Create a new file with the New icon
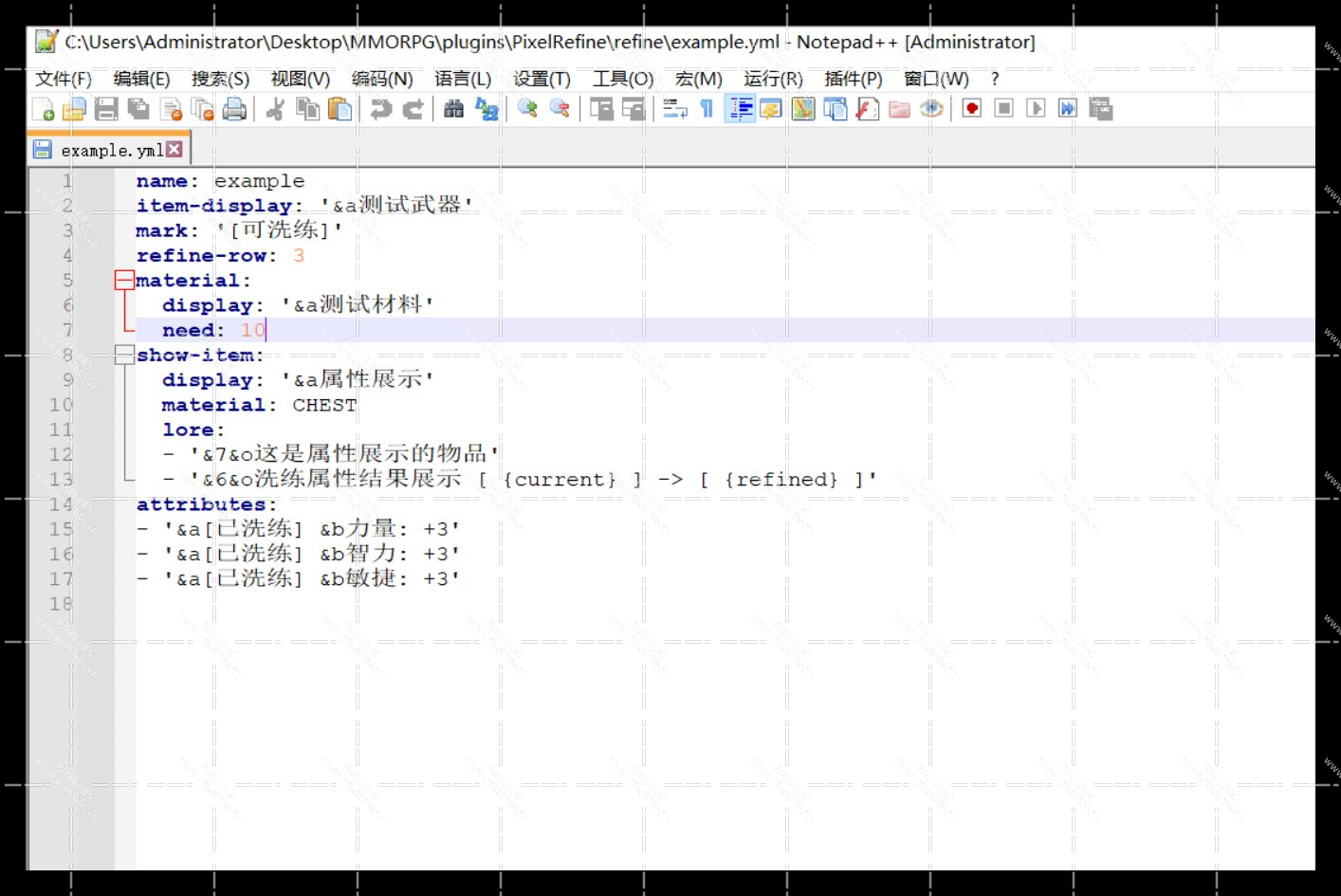The height and width of the screenshot is (896, 1341). (x=43, y=110)
